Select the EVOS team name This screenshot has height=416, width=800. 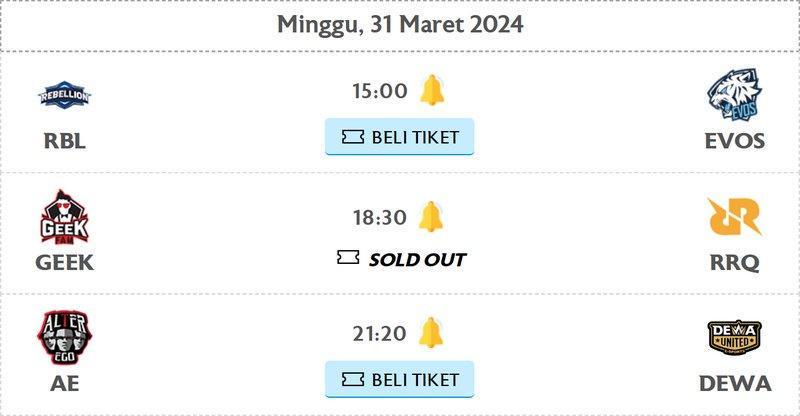(x=734, y=141)
